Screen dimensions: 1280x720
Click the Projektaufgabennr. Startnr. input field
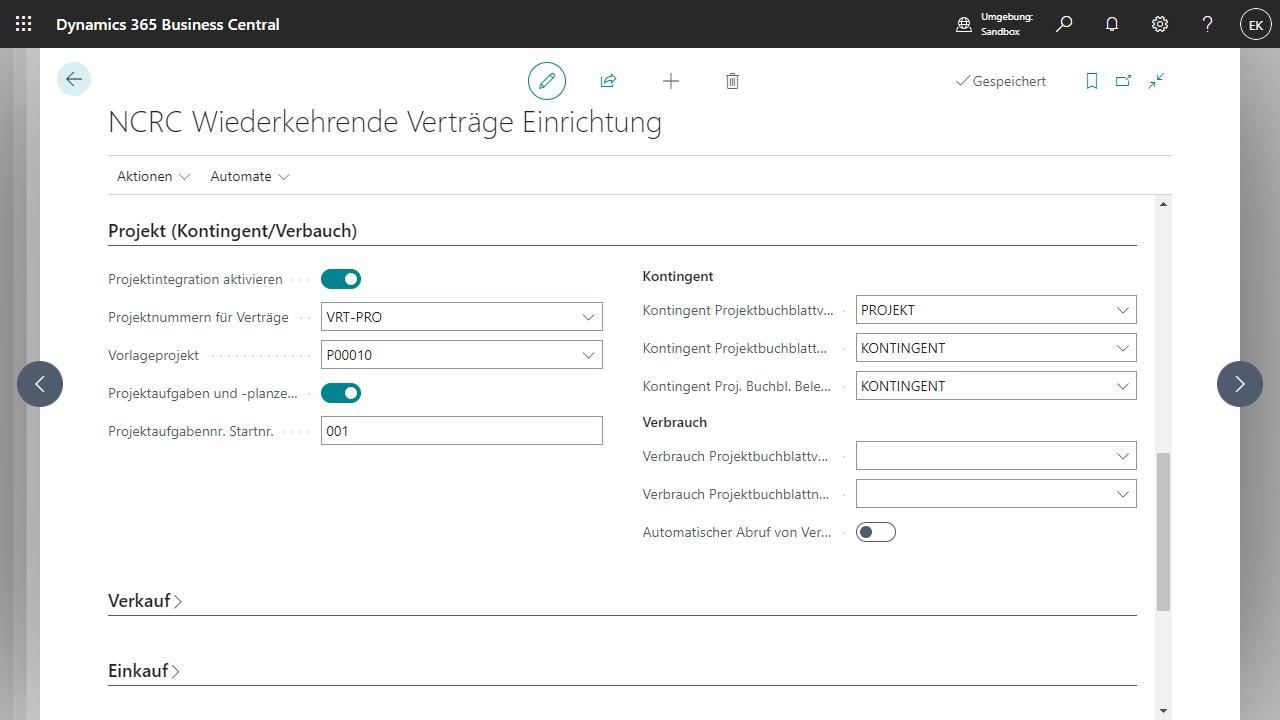pos(461,431)
